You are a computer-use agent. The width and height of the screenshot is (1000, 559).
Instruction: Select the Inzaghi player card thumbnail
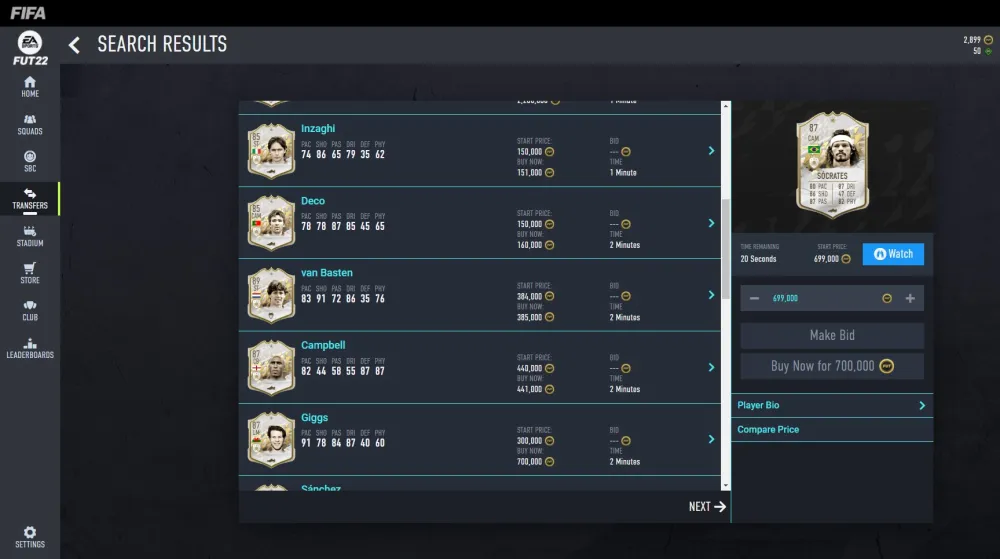click(x=271, y=151)
